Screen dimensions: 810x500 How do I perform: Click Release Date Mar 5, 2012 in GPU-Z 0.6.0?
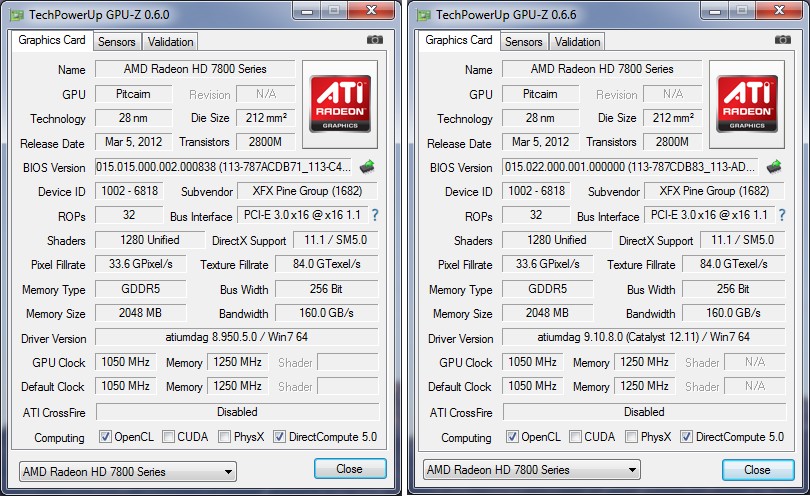(133, 142)
